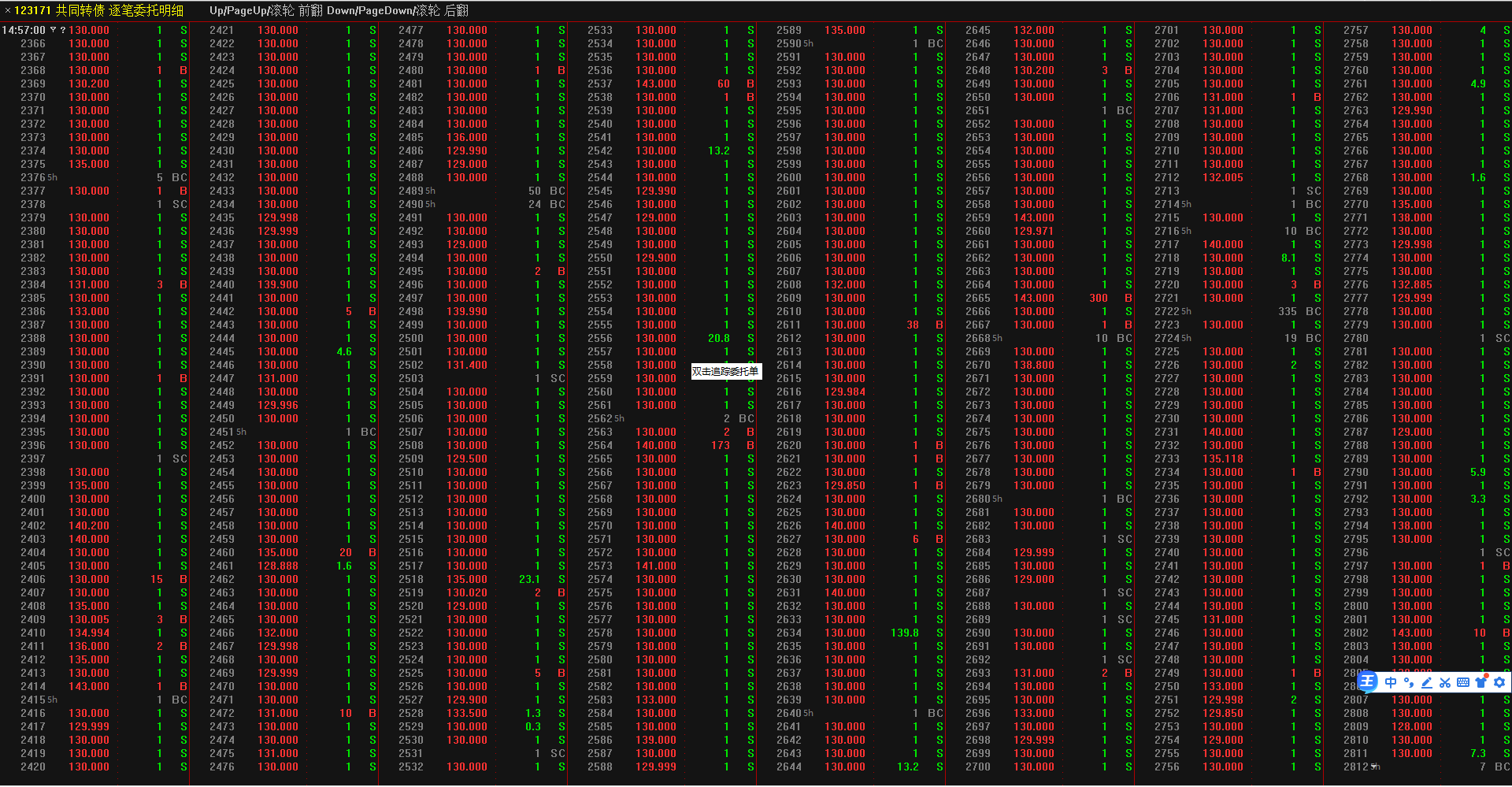Viewport: 1512px width, 787px height.
Task: Open the IME skin shirt icon
Action: [x=1481, y=682]
